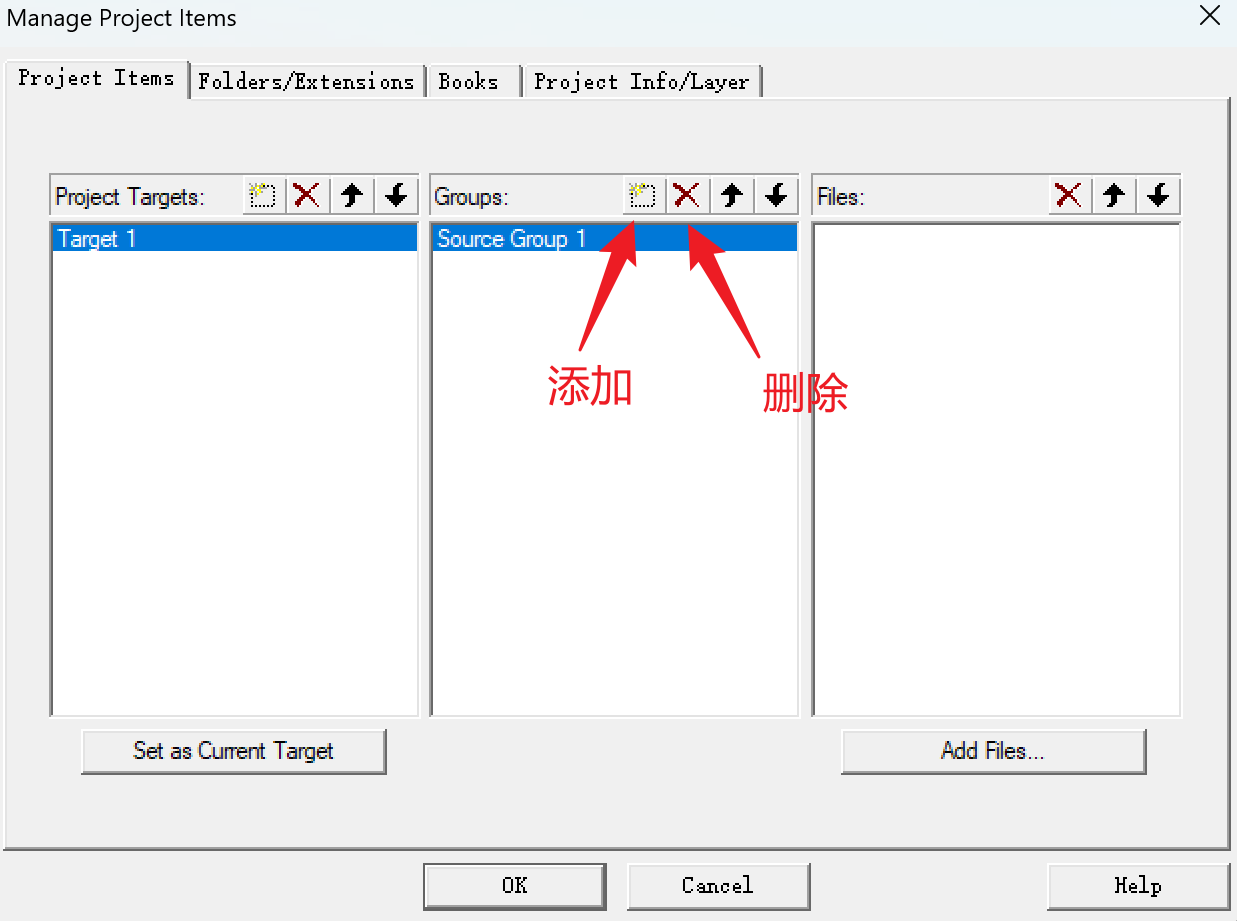The width and height of the screenshot is (1237, 921).
Task: Cancel the Manage Project Items dialog
Action: (718, 886)
